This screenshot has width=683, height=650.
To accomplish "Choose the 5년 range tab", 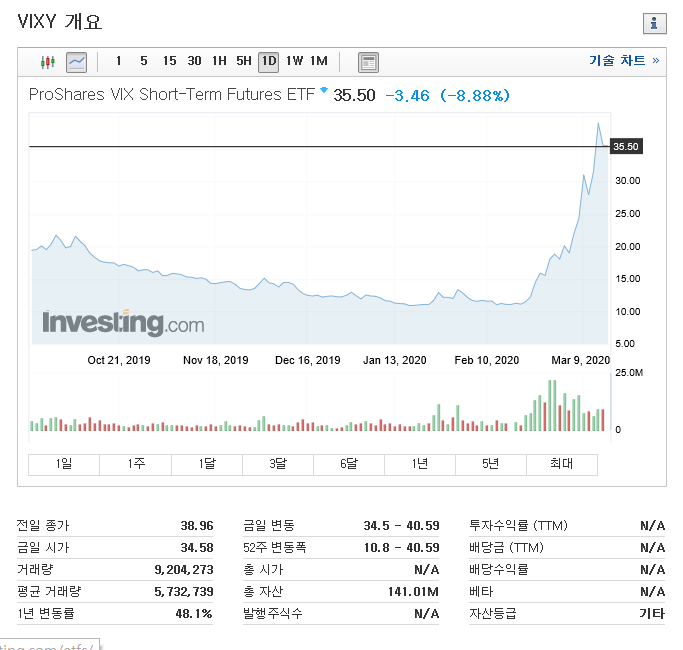I will [x=491, y=464].
